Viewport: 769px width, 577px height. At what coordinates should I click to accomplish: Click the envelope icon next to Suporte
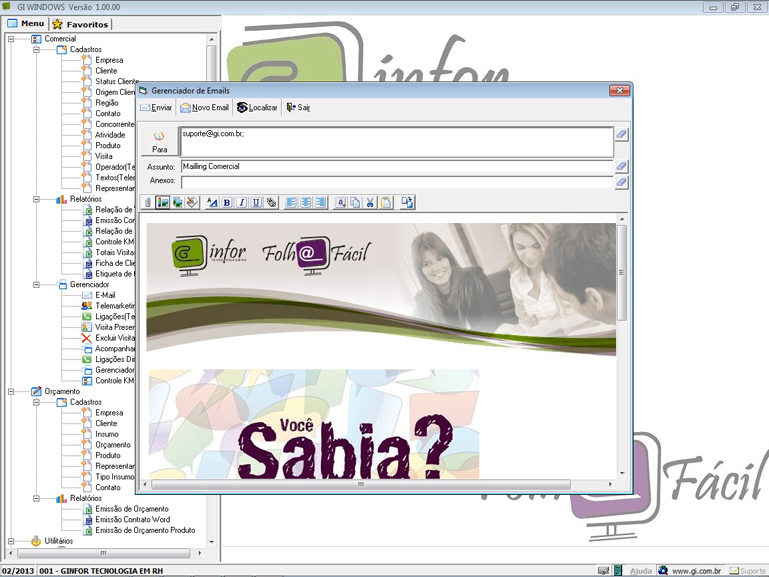click(x=734, y=571)
